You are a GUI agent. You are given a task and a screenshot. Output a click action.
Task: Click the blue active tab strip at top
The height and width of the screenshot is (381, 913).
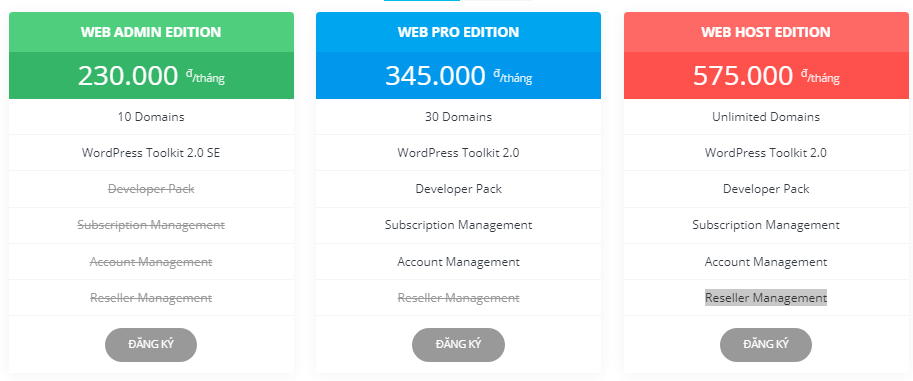(x=422, y=1)
